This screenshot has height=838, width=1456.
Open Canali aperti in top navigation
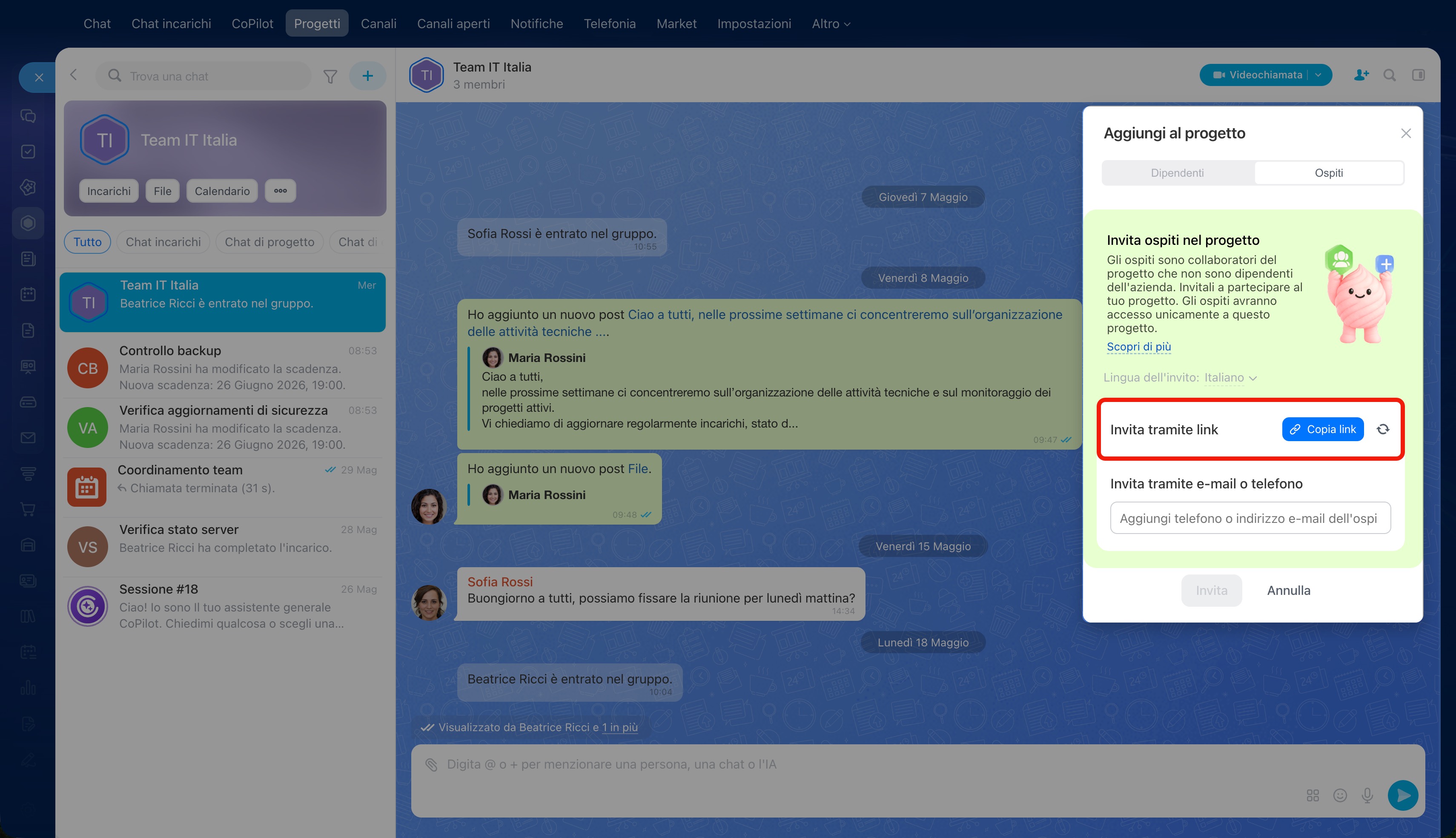[x=453, y=23]
